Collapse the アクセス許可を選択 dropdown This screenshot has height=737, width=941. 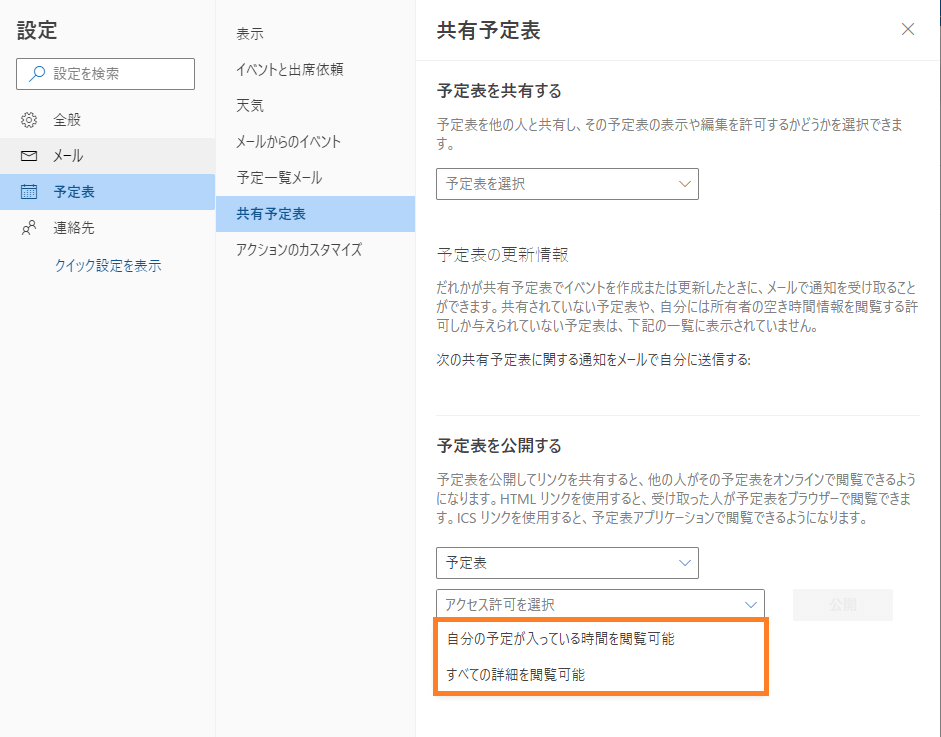click(x=600, y=604)
